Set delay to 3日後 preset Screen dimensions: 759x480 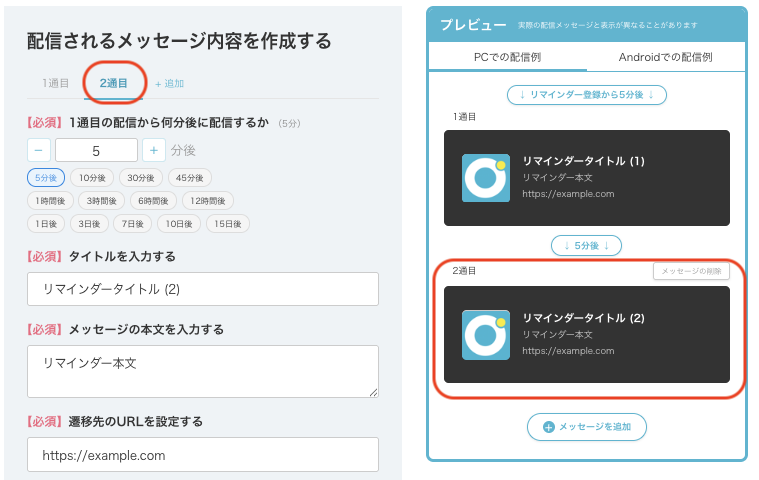(90, 224)
